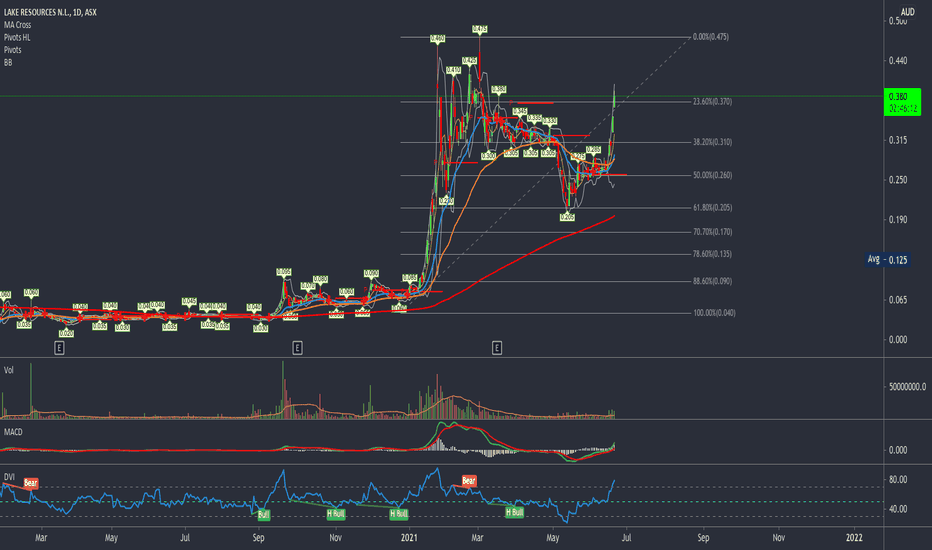Click the H Bull tag near November 2020
This screenshot has height=550, width=932.
point(336,513)
